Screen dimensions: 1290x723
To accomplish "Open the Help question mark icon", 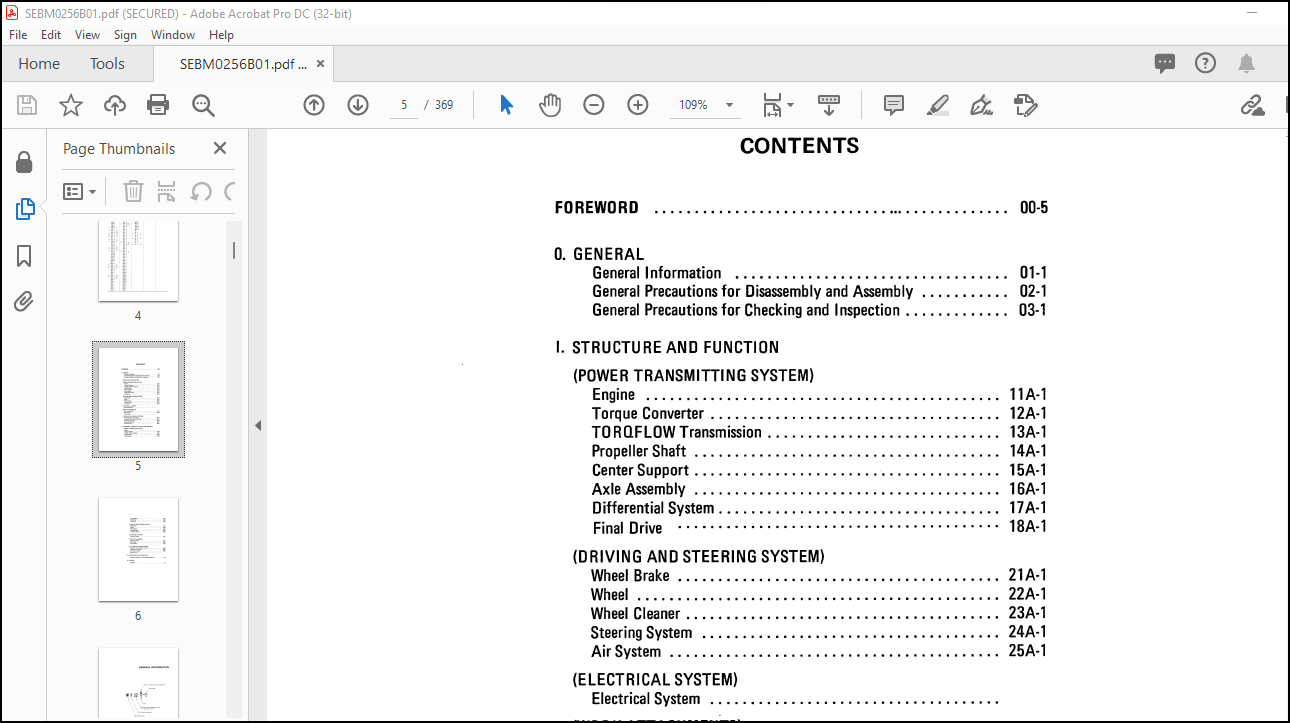I will 1206,63.
